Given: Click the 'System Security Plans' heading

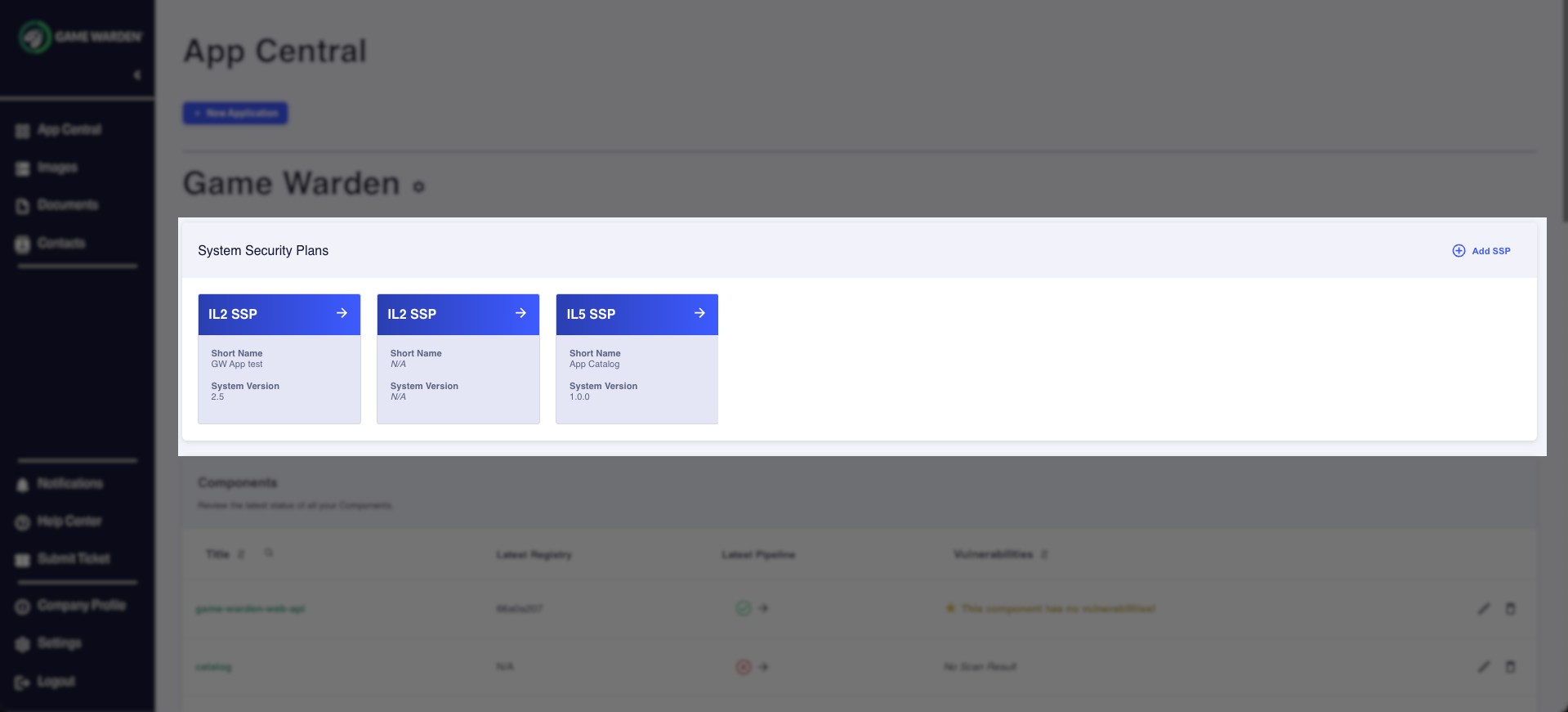Looking at the screenshot, I should pos(263,251).
